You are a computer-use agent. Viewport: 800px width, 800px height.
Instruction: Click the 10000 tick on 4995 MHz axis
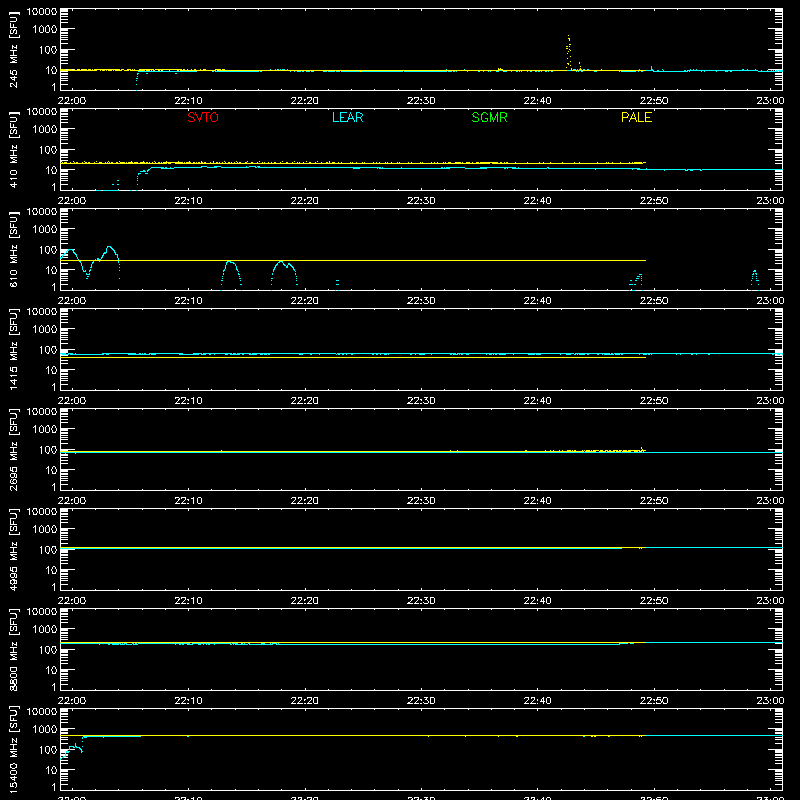point(42,512)
